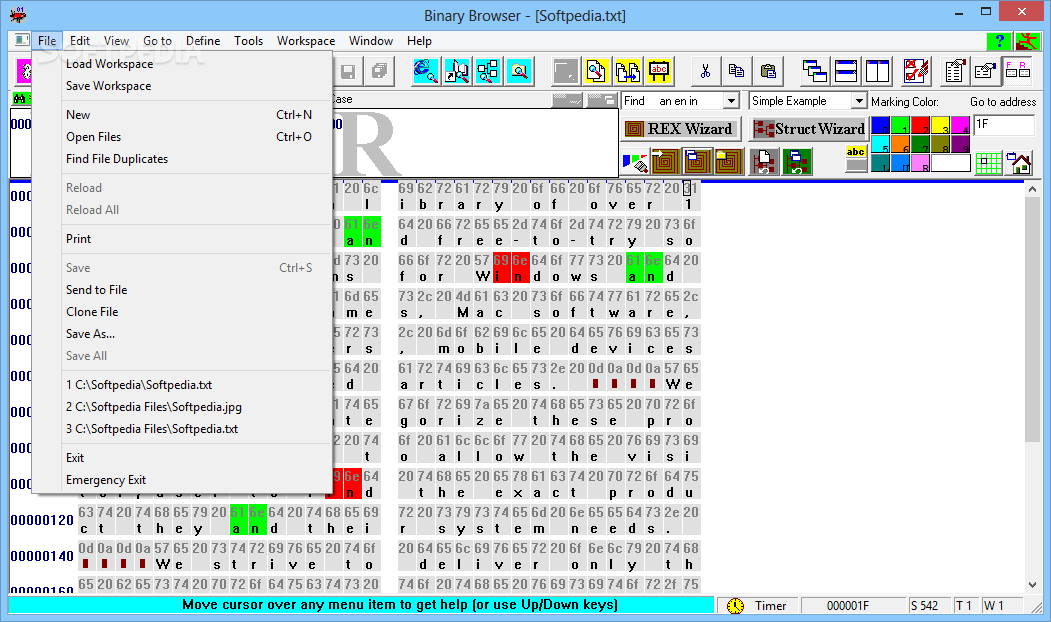
Task: Launch the REX Wizard button
Action: point(681,129)
